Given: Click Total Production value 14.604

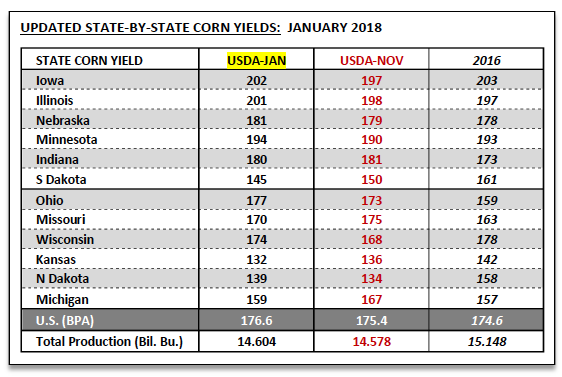Looking at the screenshot, I should point(257,341).
